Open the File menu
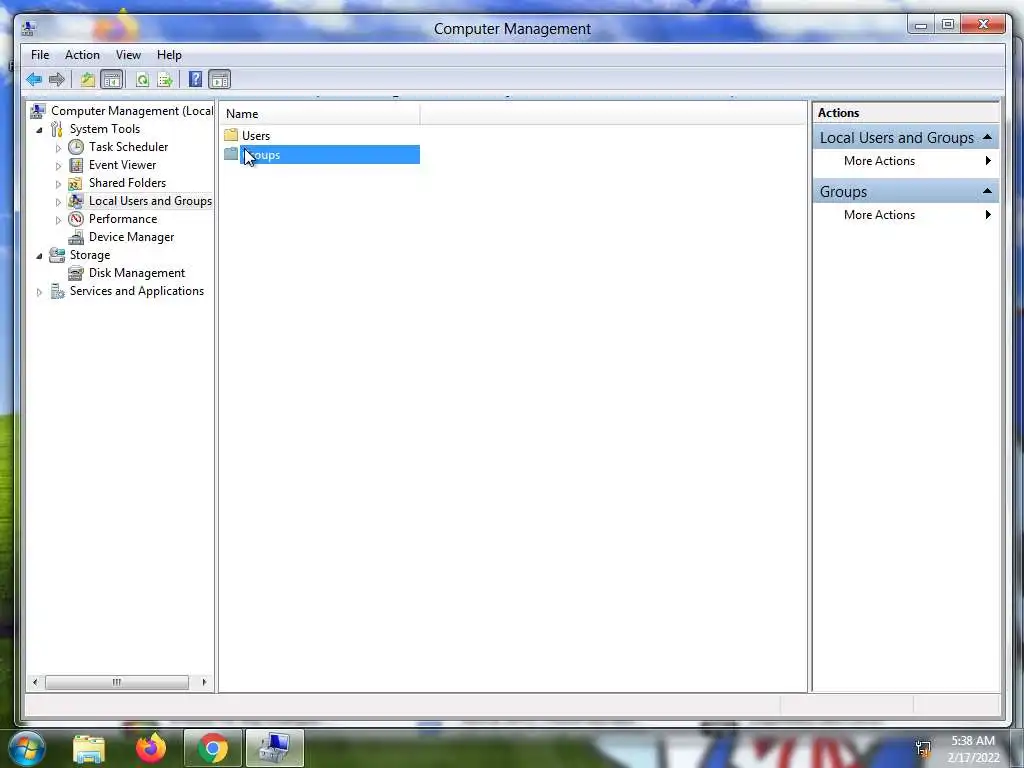This screenshot has width=1024, height=768. point(40,55)
